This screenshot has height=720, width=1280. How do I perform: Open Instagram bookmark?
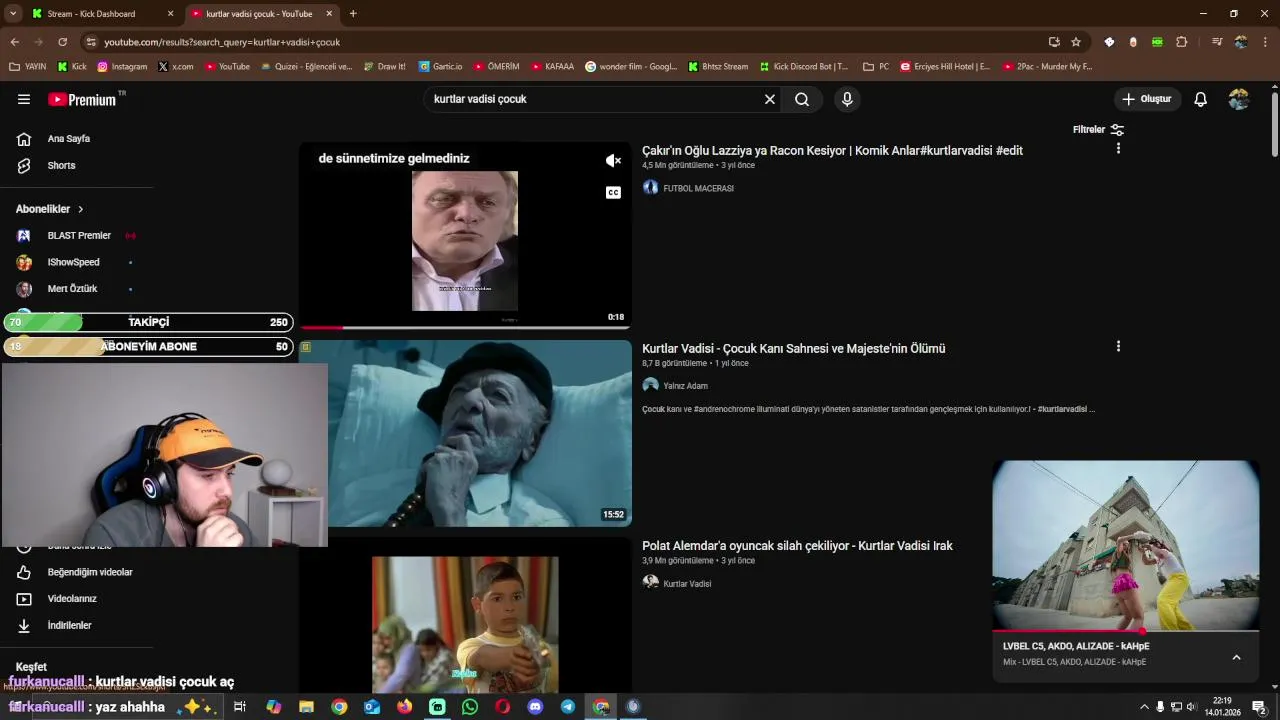pos(122,67)
